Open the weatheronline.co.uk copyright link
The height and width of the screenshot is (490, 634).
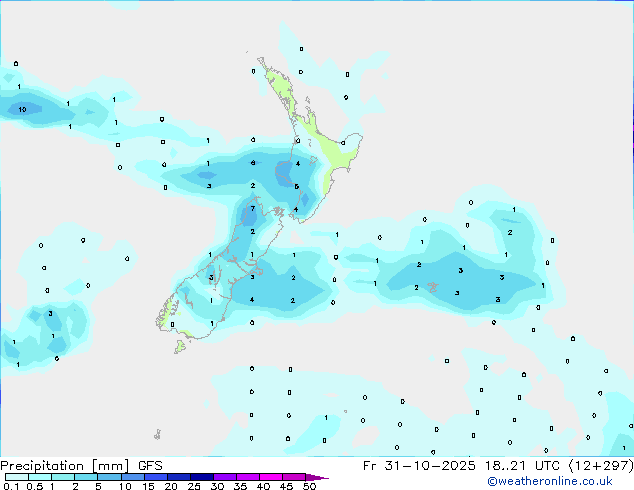[550, 481]
